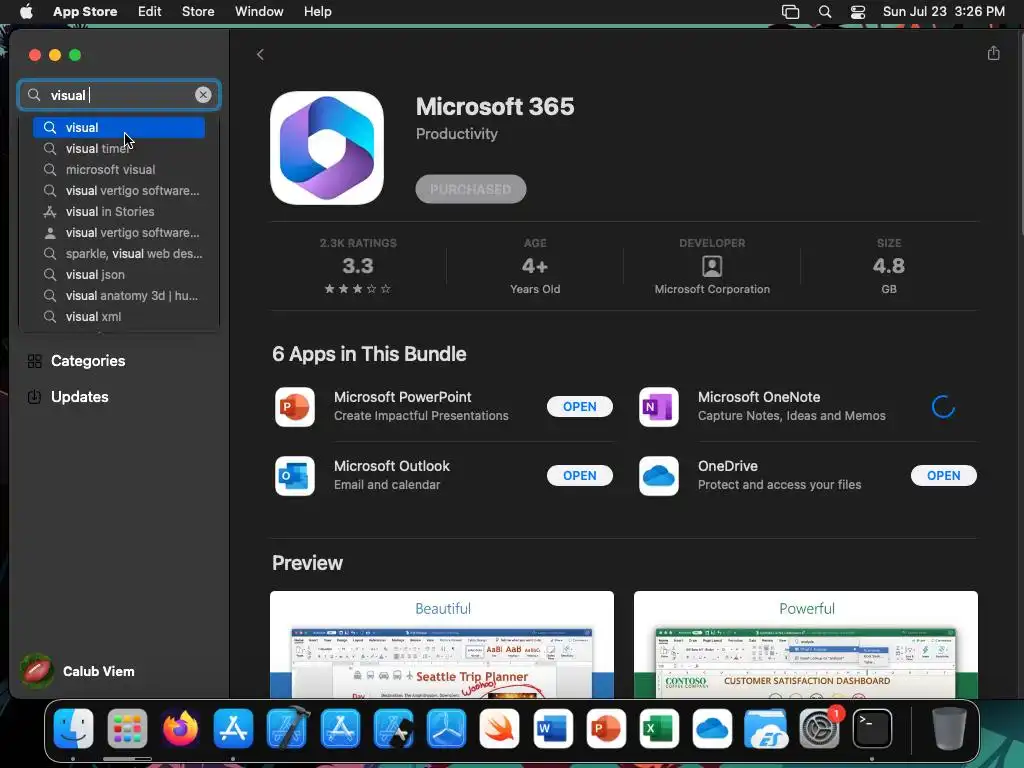Open the Store menu in menu bar
Image resolution: width=1024 pixels, height=768 pixels.
tap(198, 11)
